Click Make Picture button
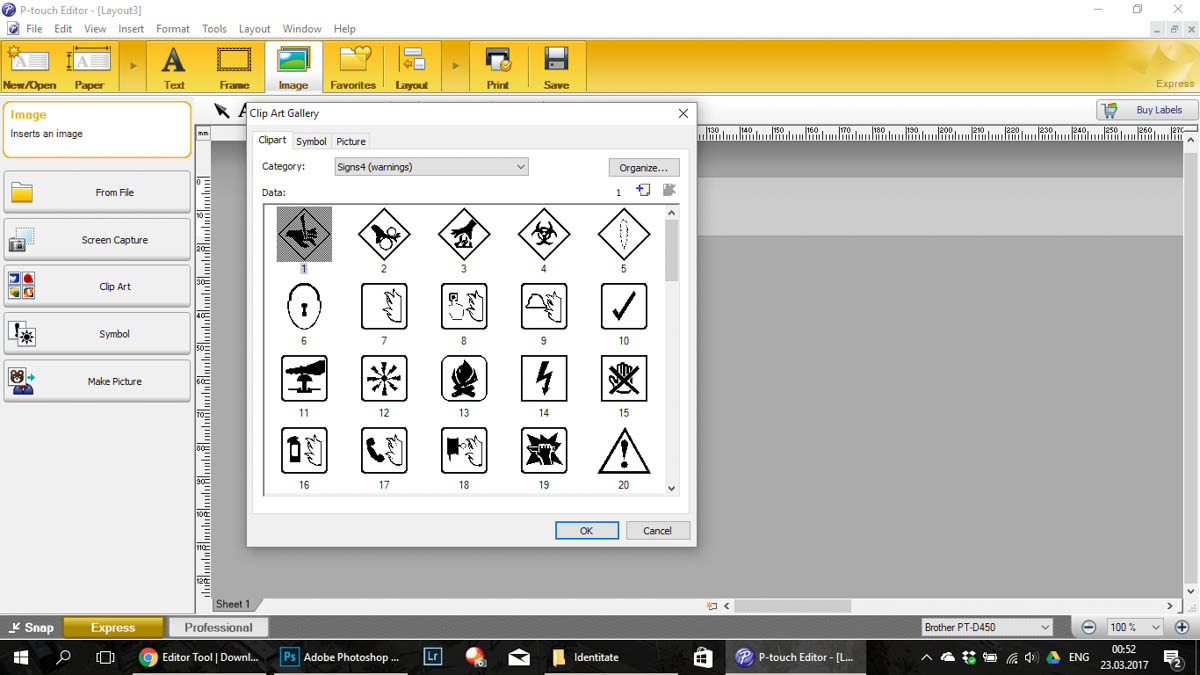The image size is (1200, 675). point(97,381)
